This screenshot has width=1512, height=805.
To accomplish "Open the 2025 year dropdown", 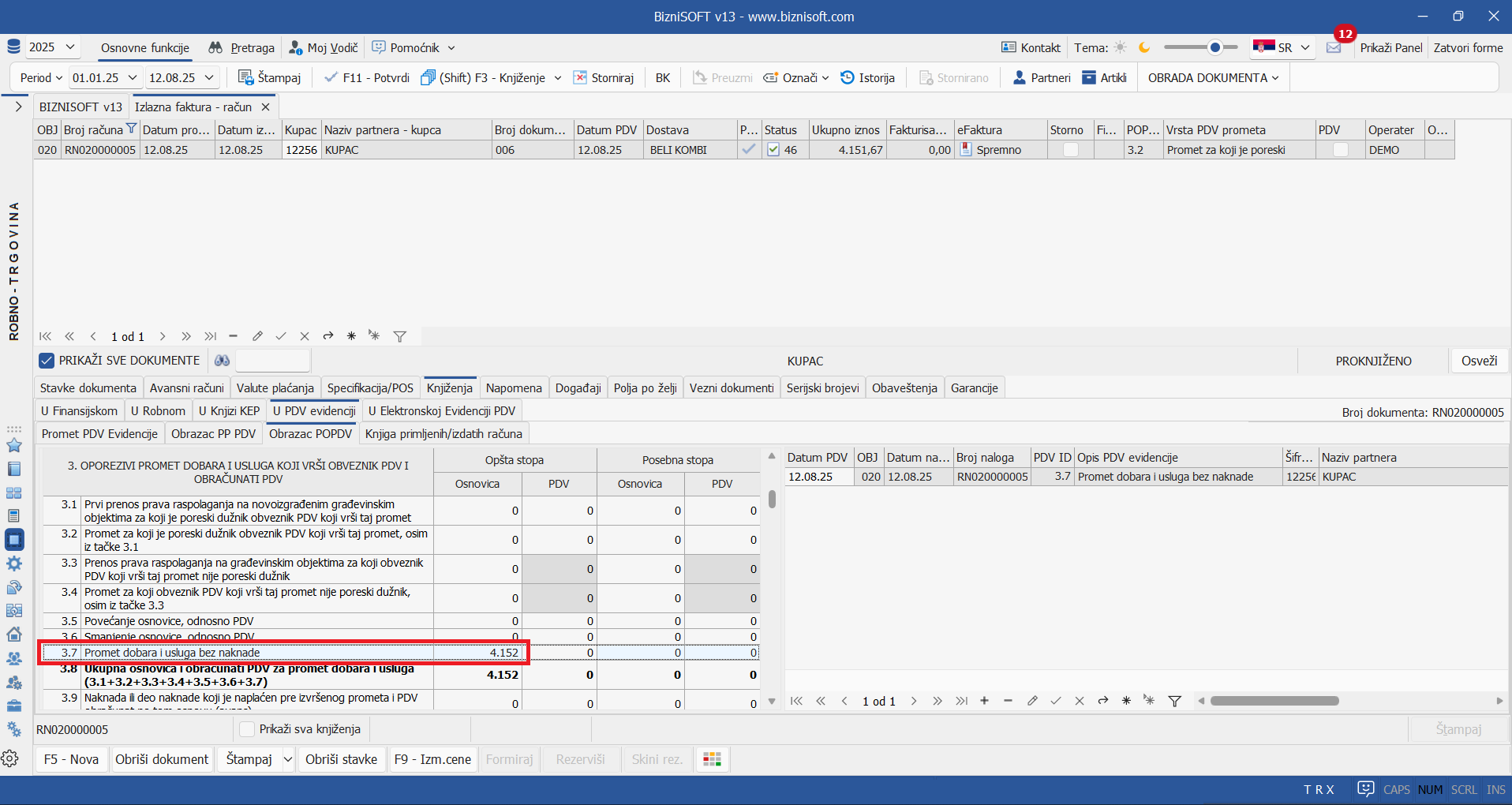I will 52,47.
